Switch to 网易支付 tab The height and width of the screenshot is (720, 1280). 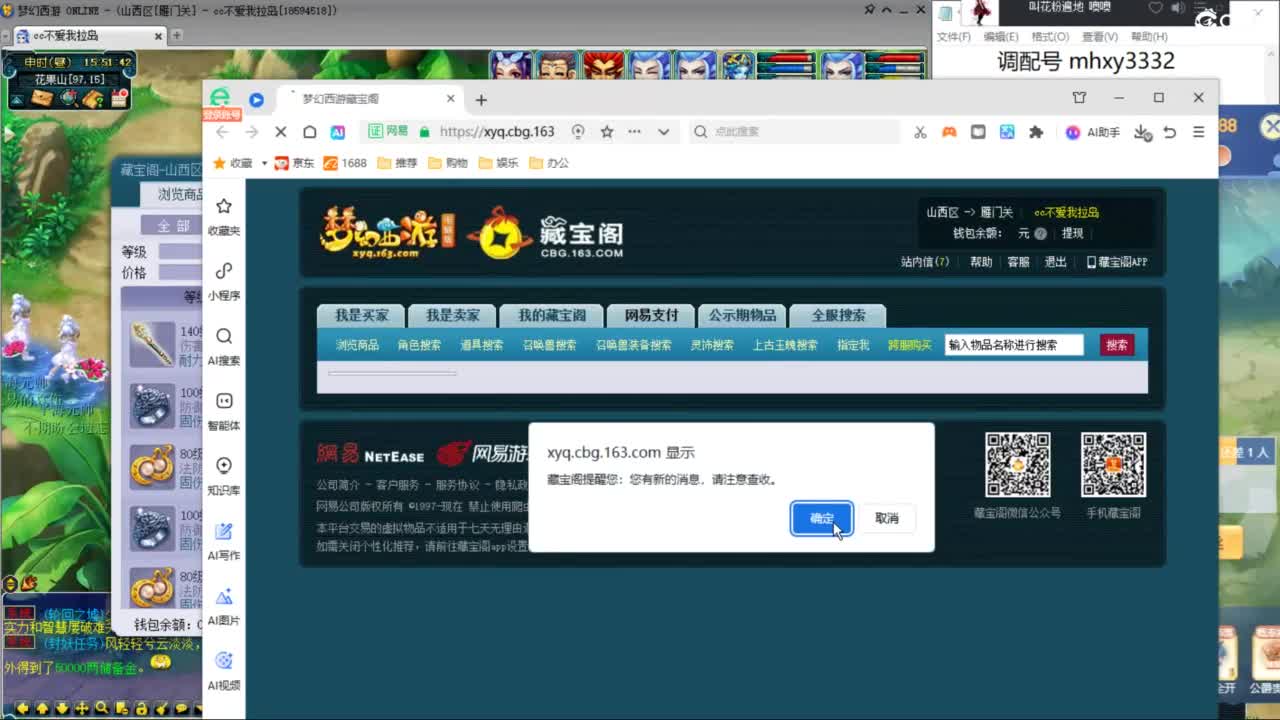651,315
